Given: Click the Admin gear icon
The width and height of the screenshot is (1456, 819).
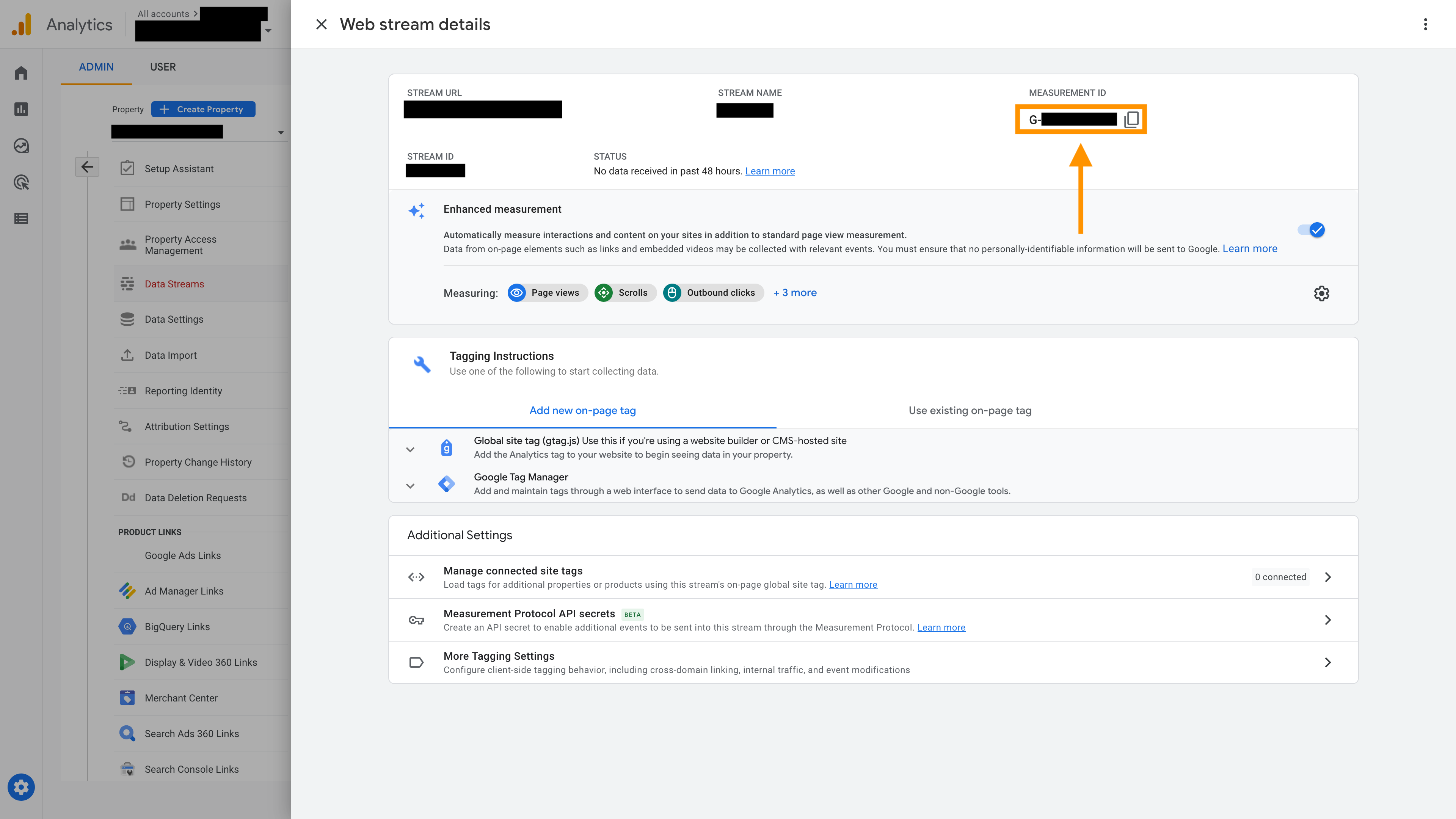Looking at the screenshot, I should [x=21, y=787].
